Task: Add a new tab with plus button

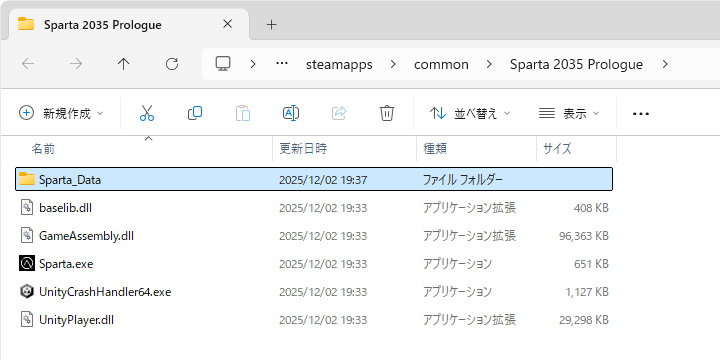Action: pos(272,24)
